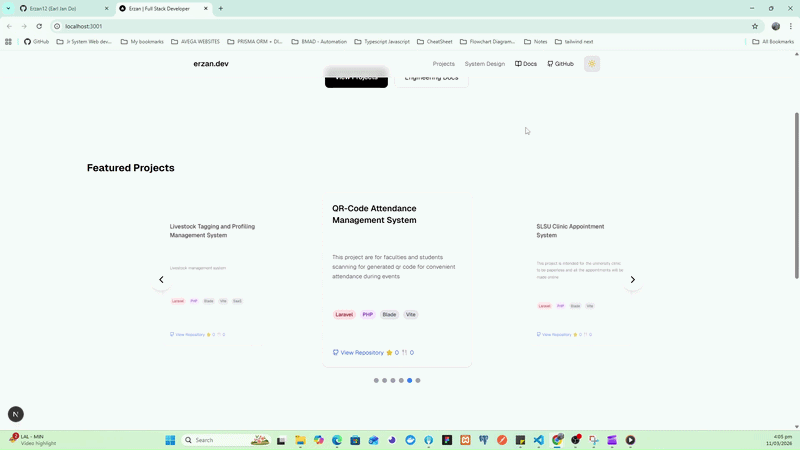Open Visual Studio Code from the taskbar

[x=539, y=440]
